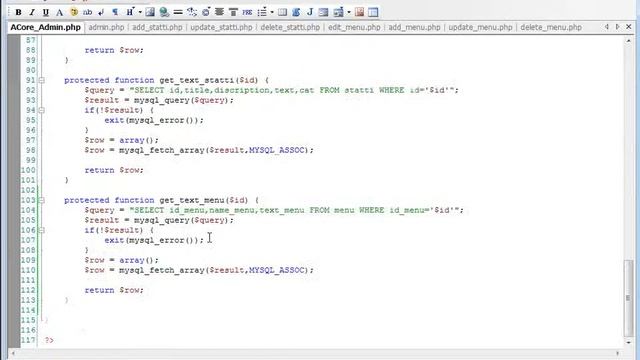This screenshot has height=360, width=640.
Task: Toggle bold formatting with the B icon
Action: [x=18, y=12]
